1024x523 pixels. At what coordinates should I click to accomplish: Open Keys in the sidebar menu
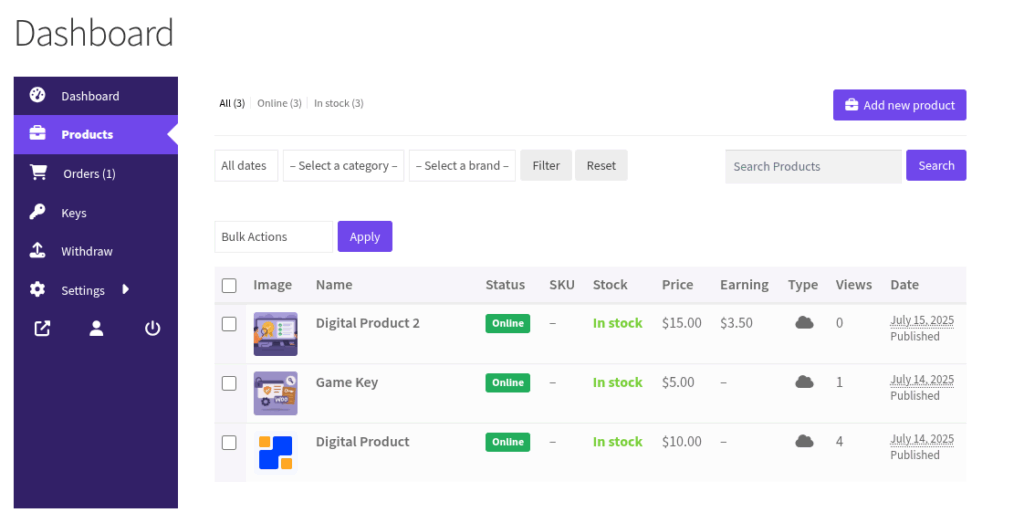[95, 213]
